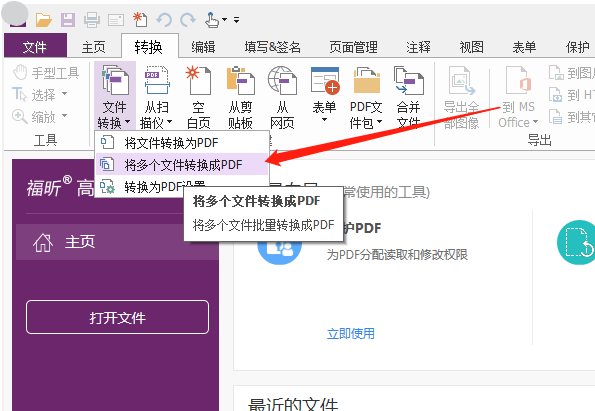Click the Undo arrow icon
Image resolution: width=595 pixels, height=411 pixels.
click(164, 19)
